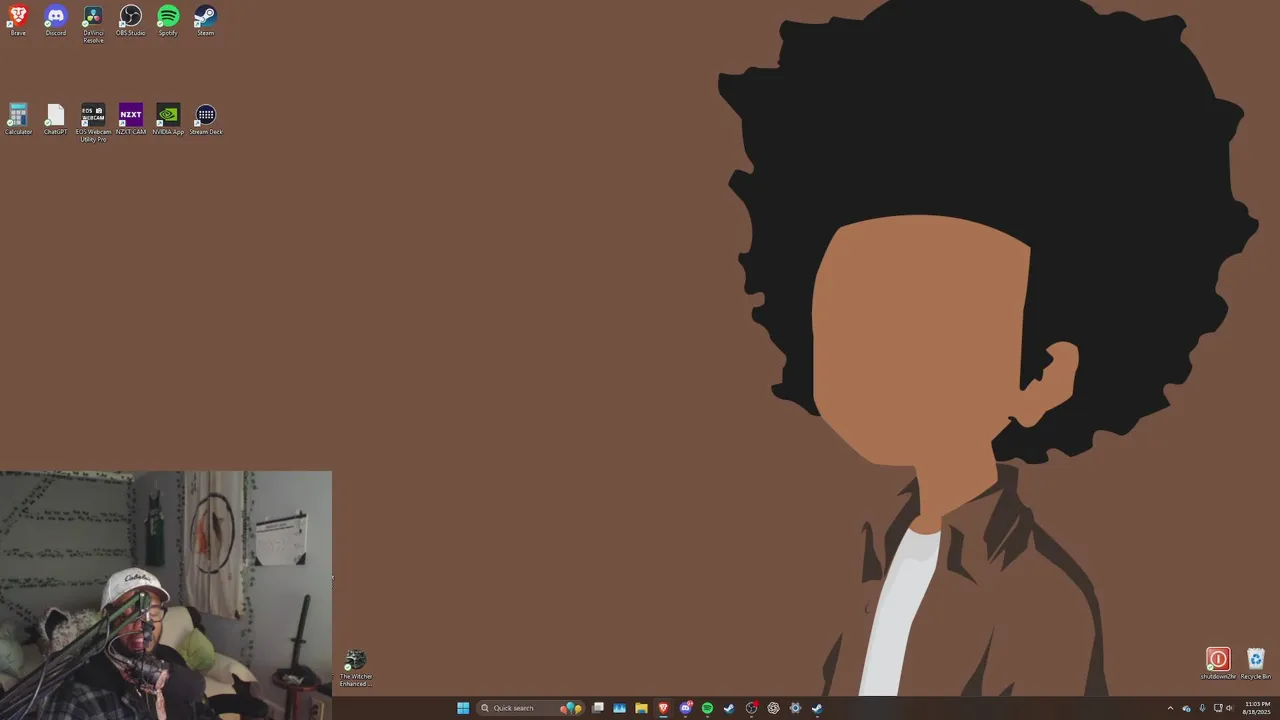The height and width of the screenshot is (720, 1280).
Task: Select the shutdown2hr desktop shortcut
Action: tap(1218, 664)
